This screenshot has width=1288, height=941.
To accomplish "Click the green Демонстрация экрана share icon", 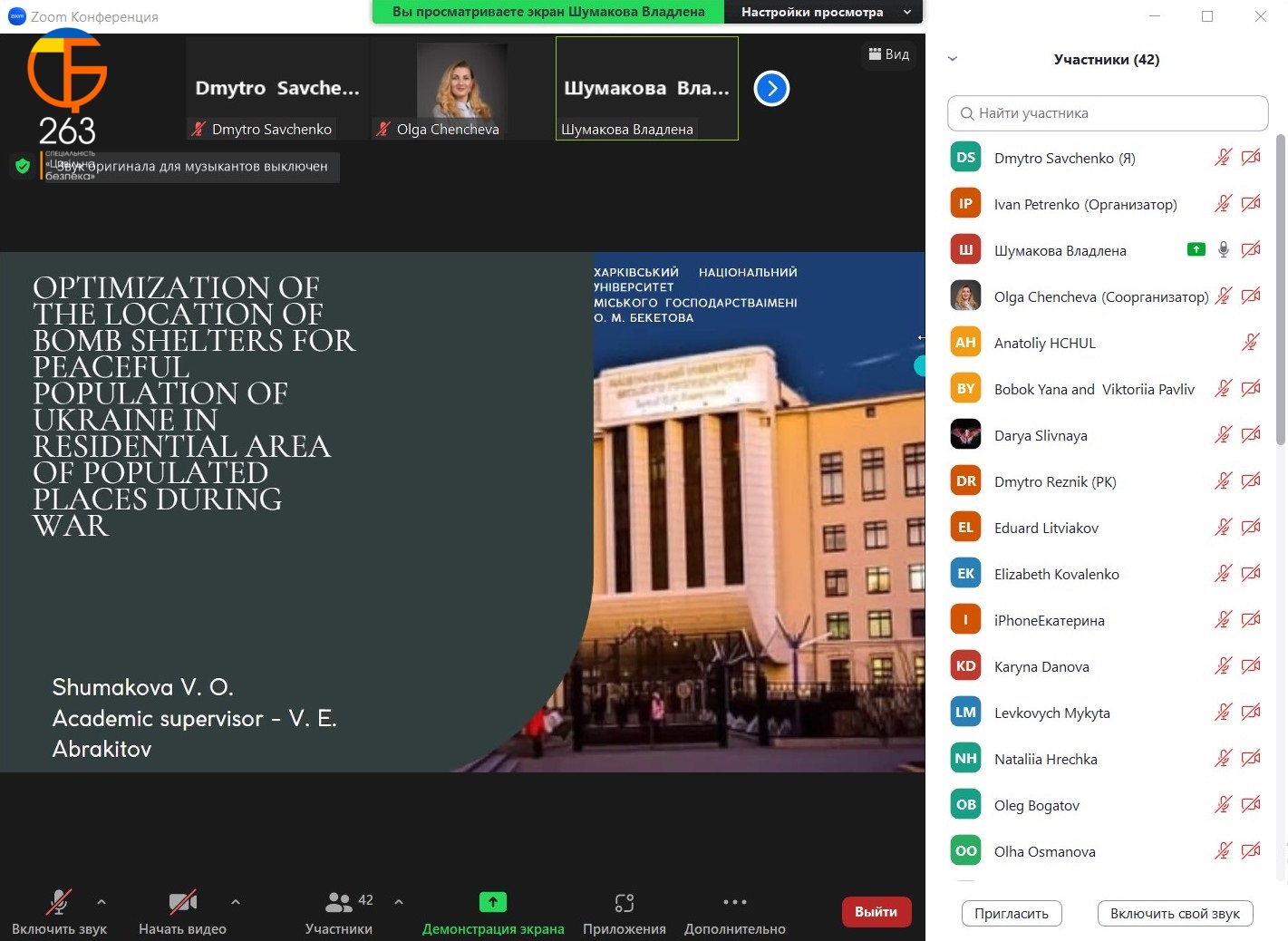I will [x=493, y=902].
